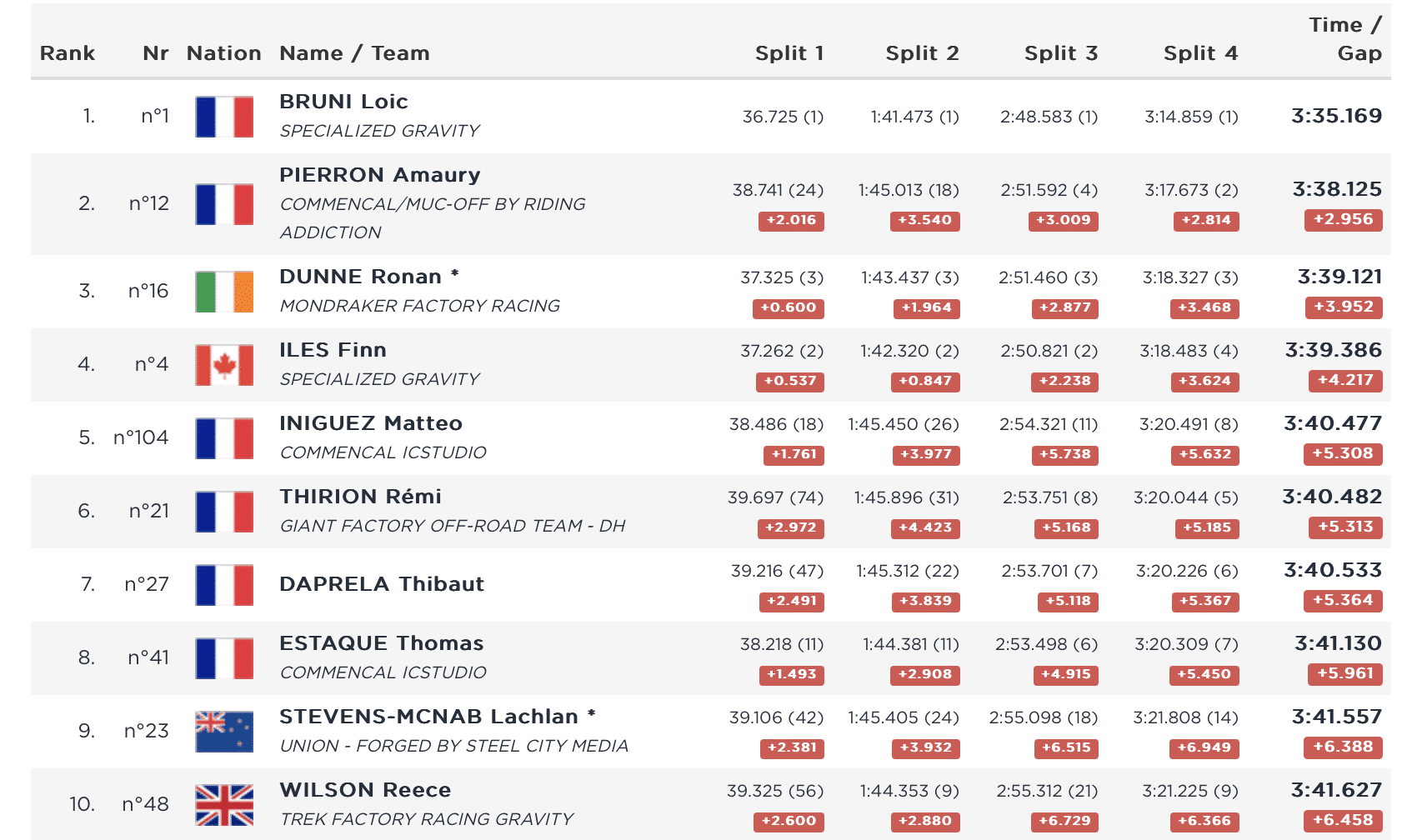Click the Rank column header
The height and width of the screenshot is (840, 1422).
point(68,53)
